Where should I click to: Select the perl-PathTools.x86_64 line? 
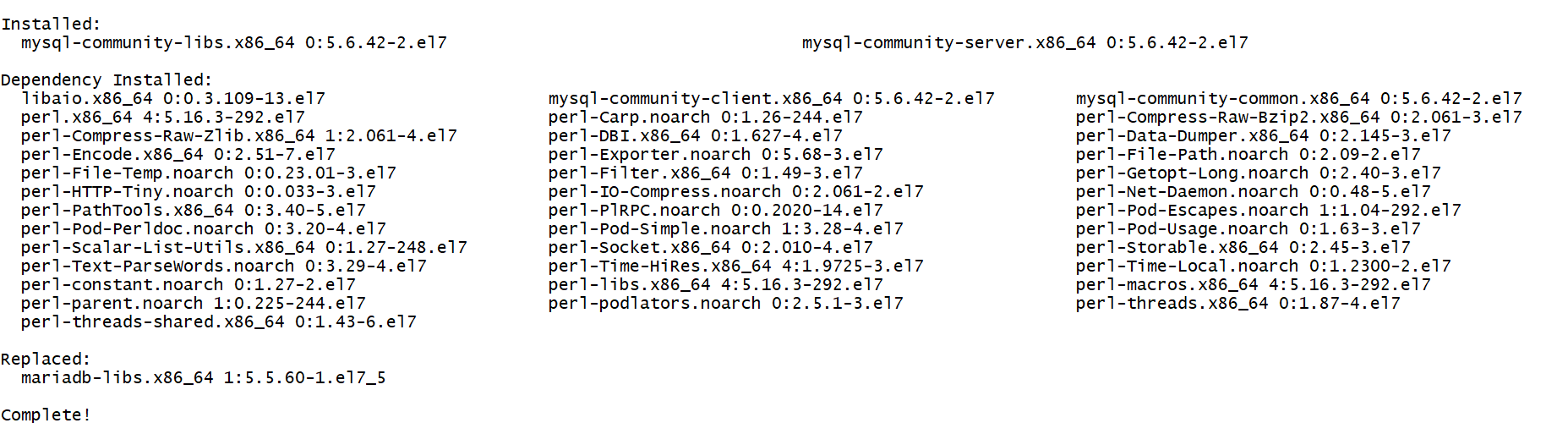click(x=194, y=211)
